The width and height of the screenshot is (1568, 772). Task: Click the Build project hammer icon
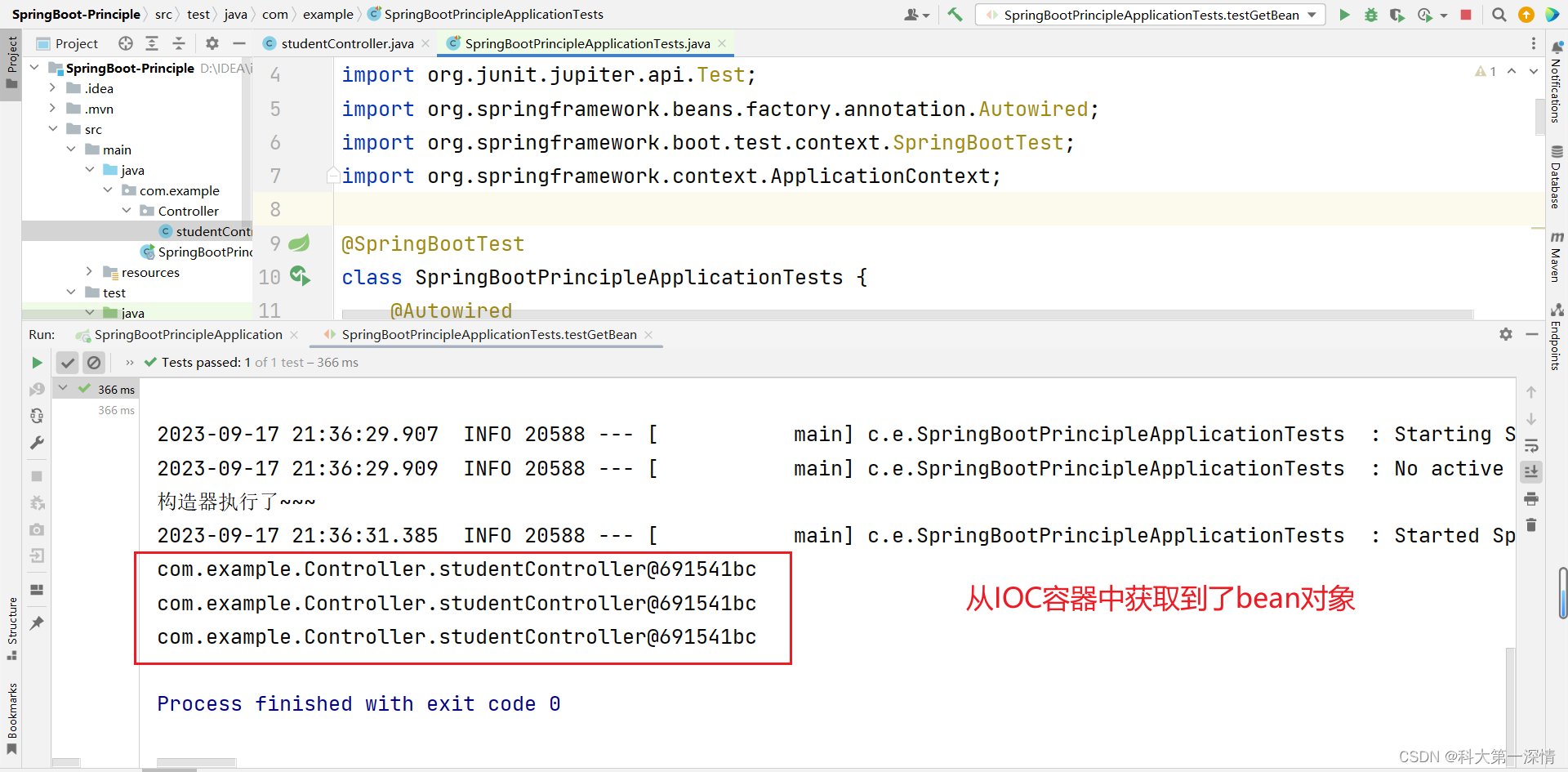point(955,15)
